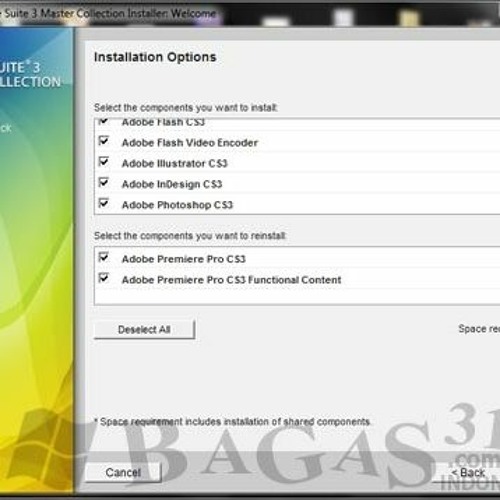Select the Adobe Flash Video Encoder label
Viewport: 500px width, 500px height.
pos(190,143)
